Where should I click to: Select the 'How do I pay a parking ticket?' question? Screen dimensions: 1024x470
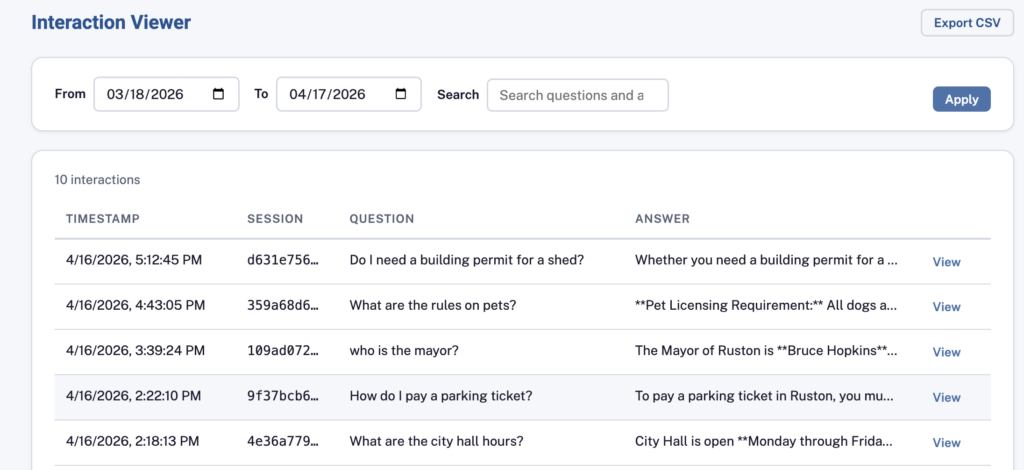tap(440, 395)
